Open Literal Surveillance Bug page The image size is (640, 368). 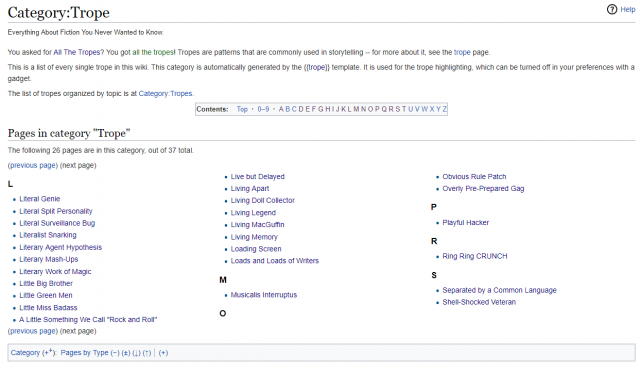tap(57, 223)
